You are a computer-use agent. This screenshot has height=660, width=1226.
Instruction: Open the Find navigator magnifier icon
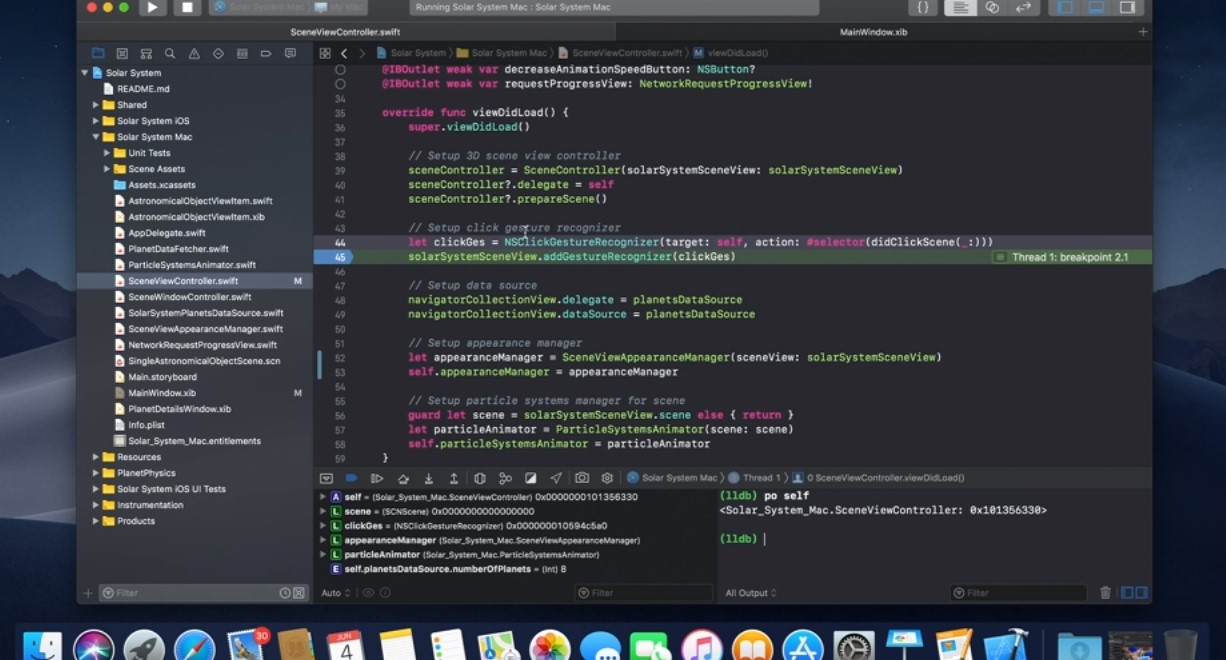[170, 53]
